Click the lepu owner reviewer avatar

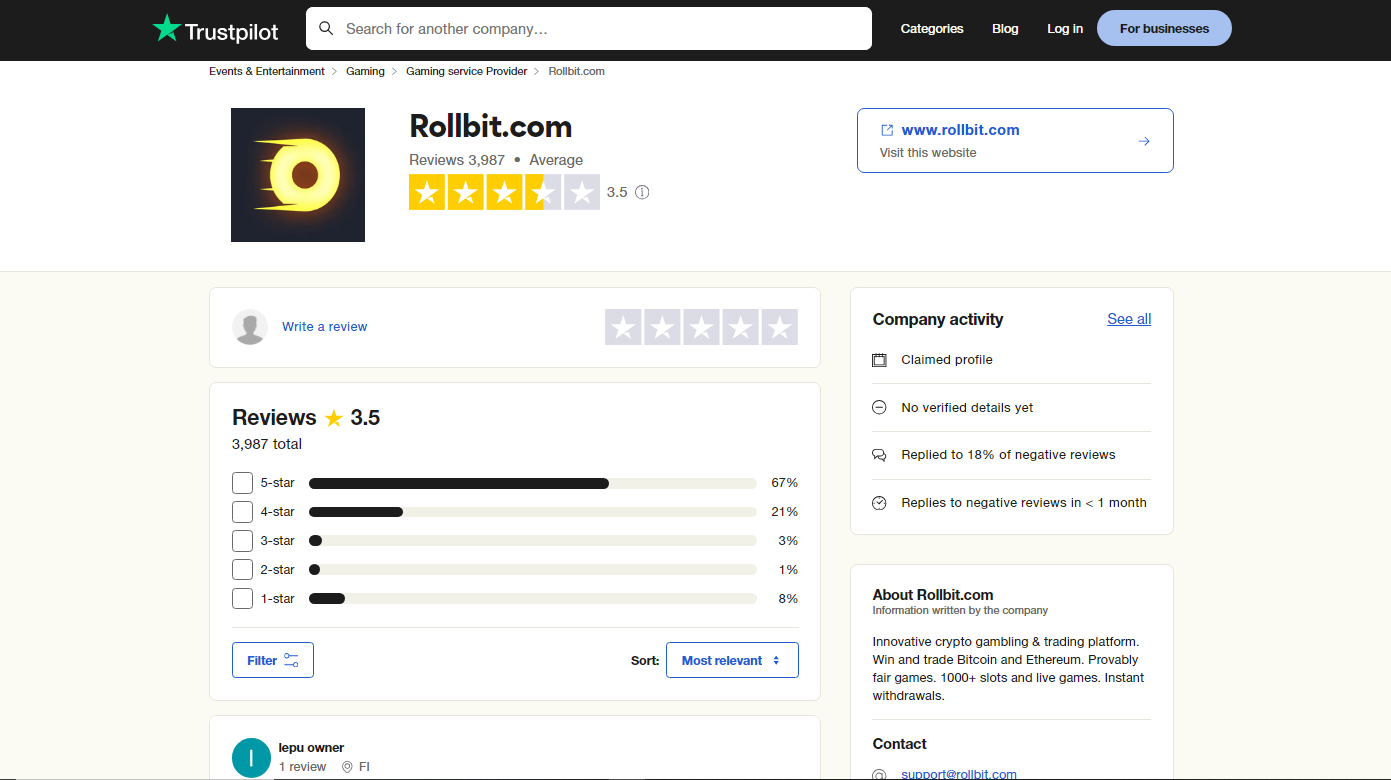(x=251, y=757)
